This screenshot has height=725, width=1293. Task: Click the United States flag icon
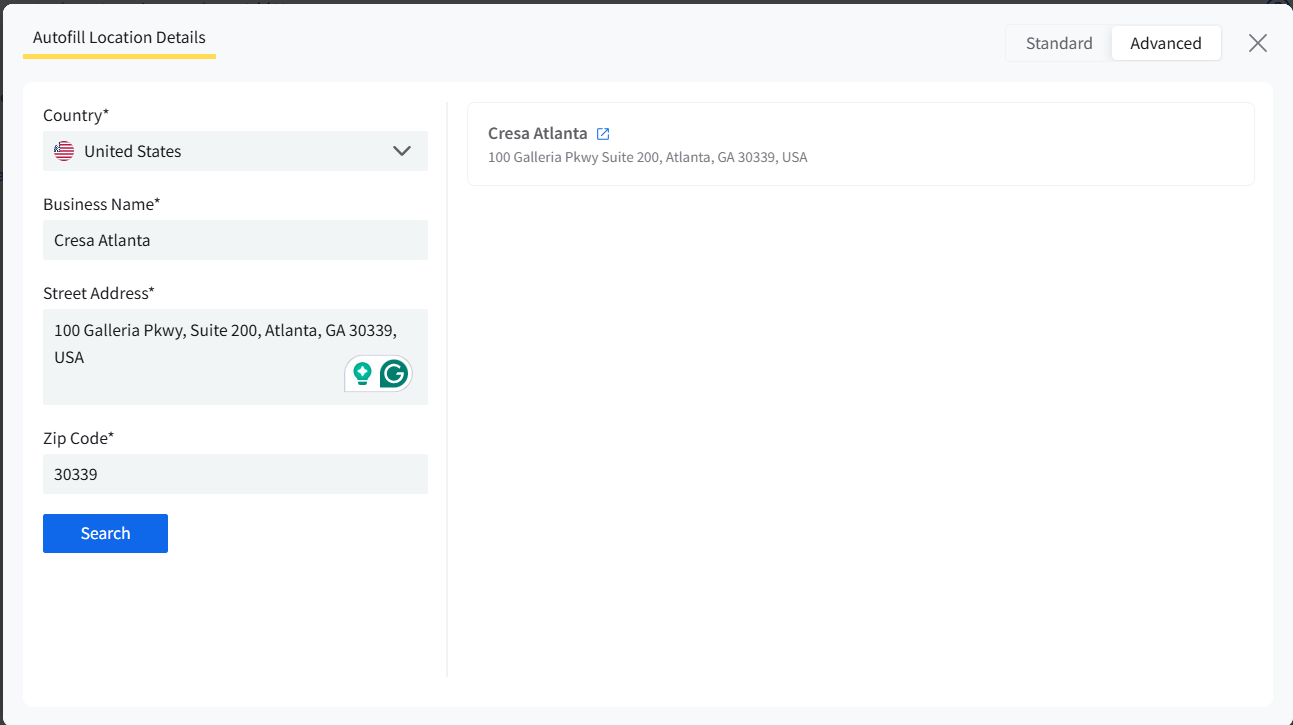tap(64, 151)
